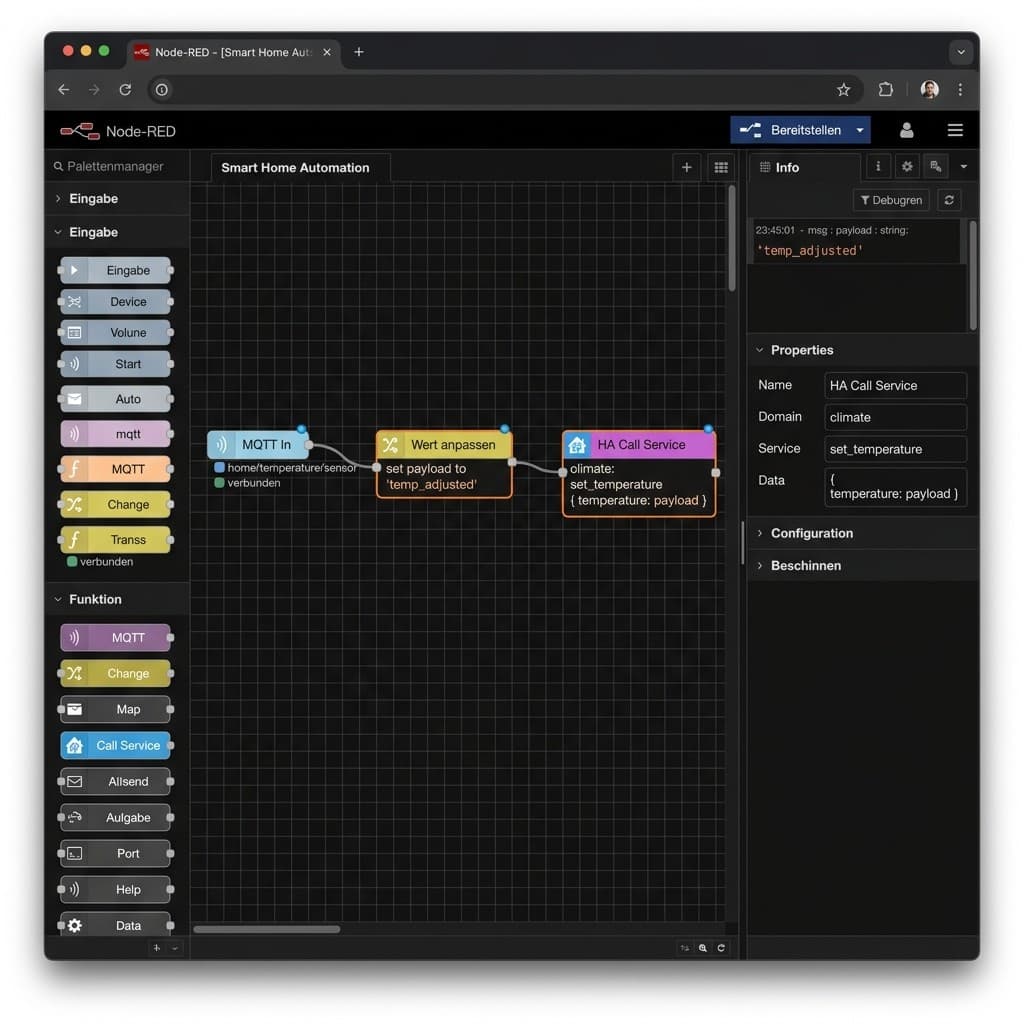Click the reset view icon in footer

point(721,948)
